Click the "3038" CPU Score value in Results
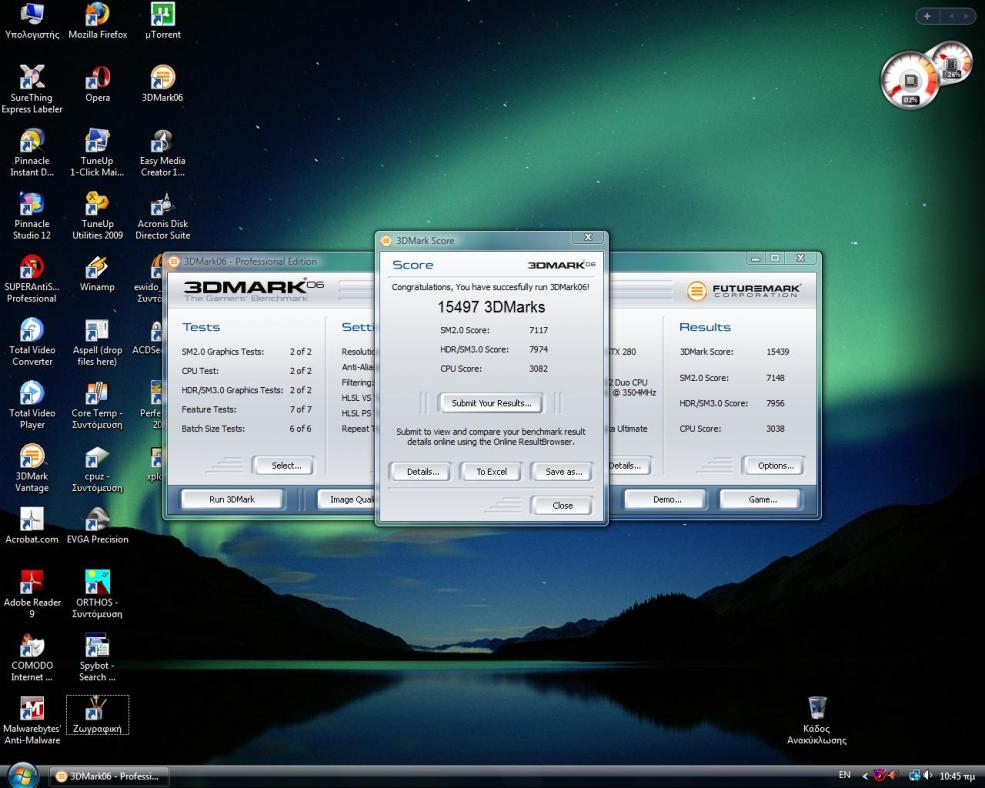 pyautogui.click(x=775, y=429)
